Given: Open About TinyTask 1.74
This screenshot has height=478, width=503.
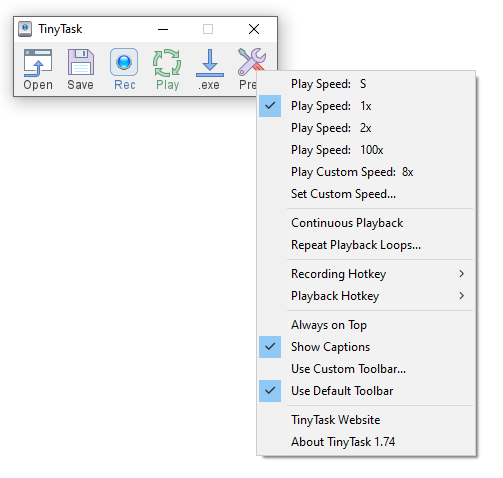Looking at the screenshot, I should click(366, 442).
